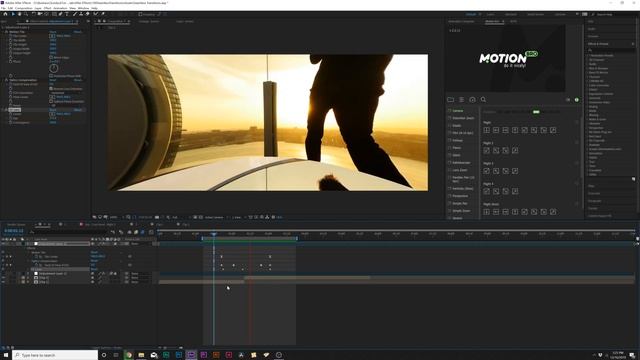
Task: Collapse the Motion Tile effect in Effect Controls
Action: 3,31
